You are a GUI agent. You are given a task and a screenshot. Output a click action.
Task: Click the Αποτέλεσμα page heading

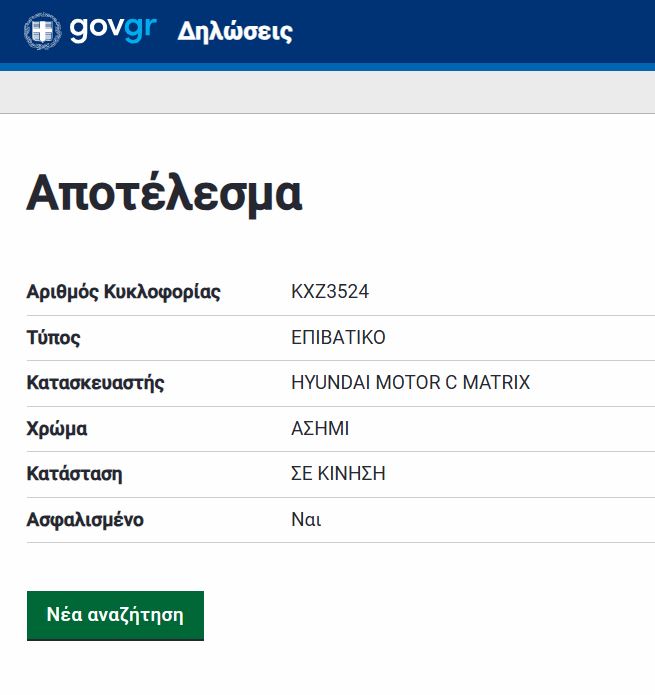click(x=164, y=194)
